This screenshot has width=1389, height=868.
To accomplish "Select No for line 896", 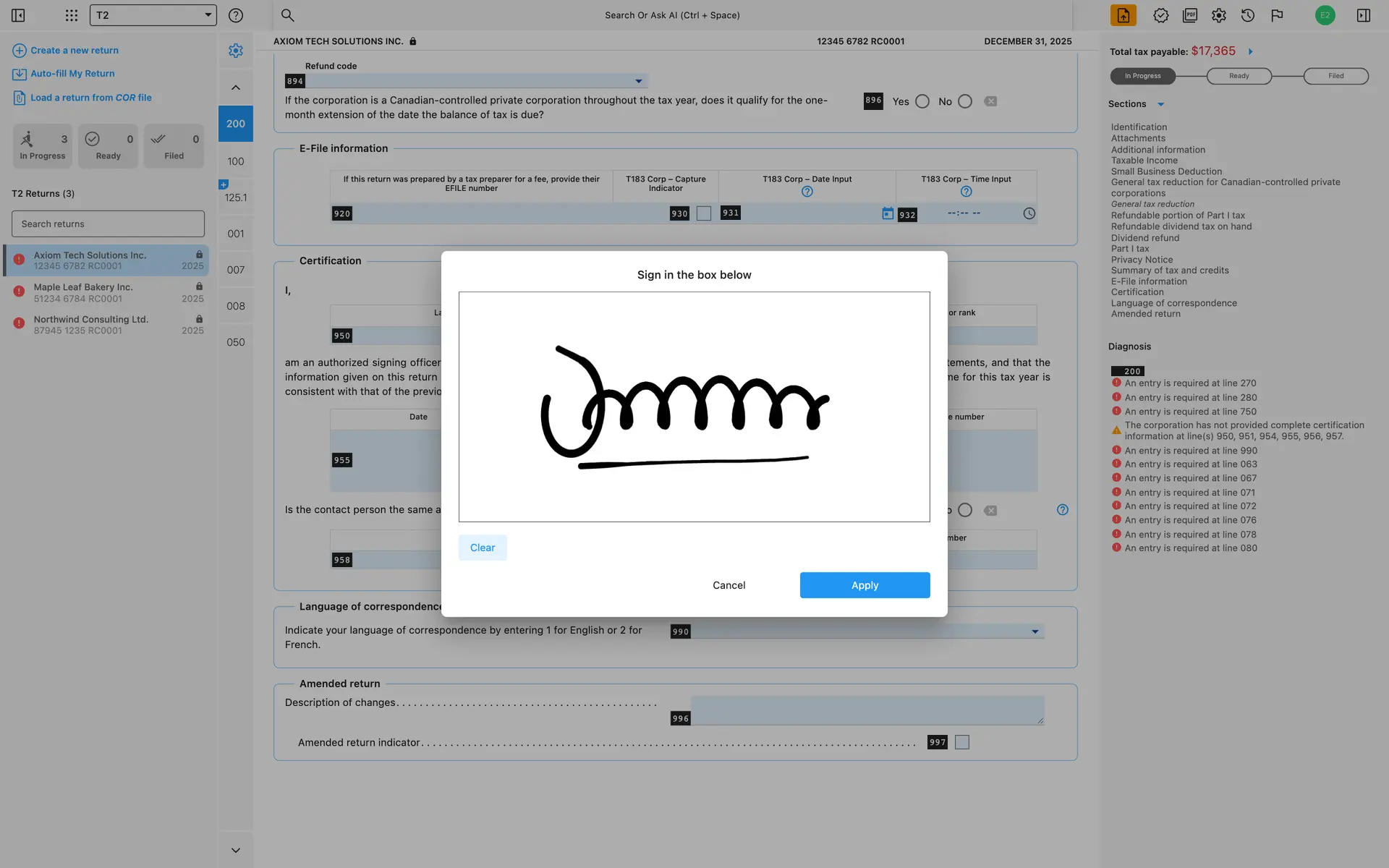I will 965,101.
